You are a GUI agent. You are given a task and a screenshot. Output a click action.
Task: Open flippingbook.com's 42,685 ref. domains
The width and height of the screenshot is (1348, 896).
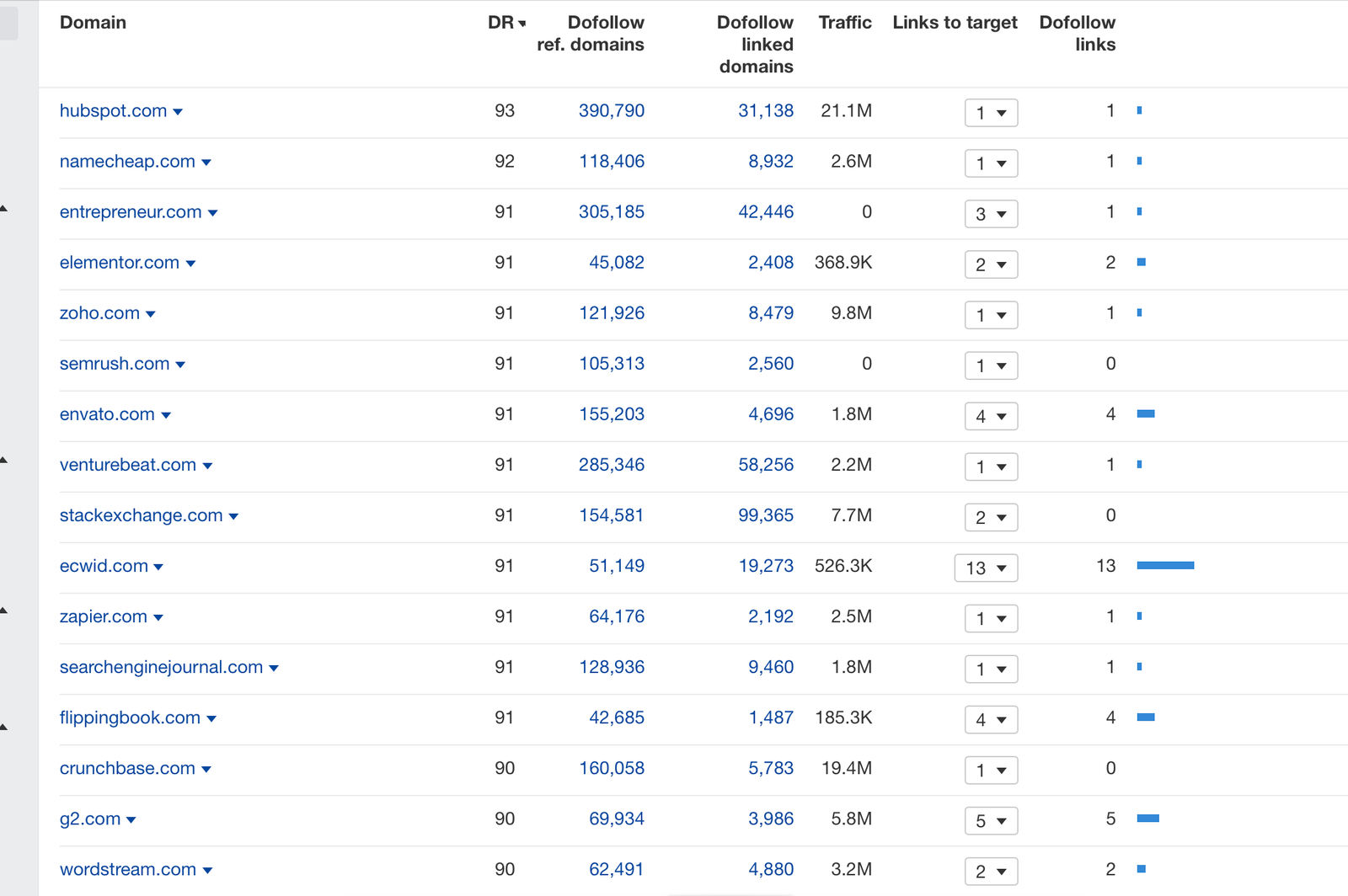[617, 717]
